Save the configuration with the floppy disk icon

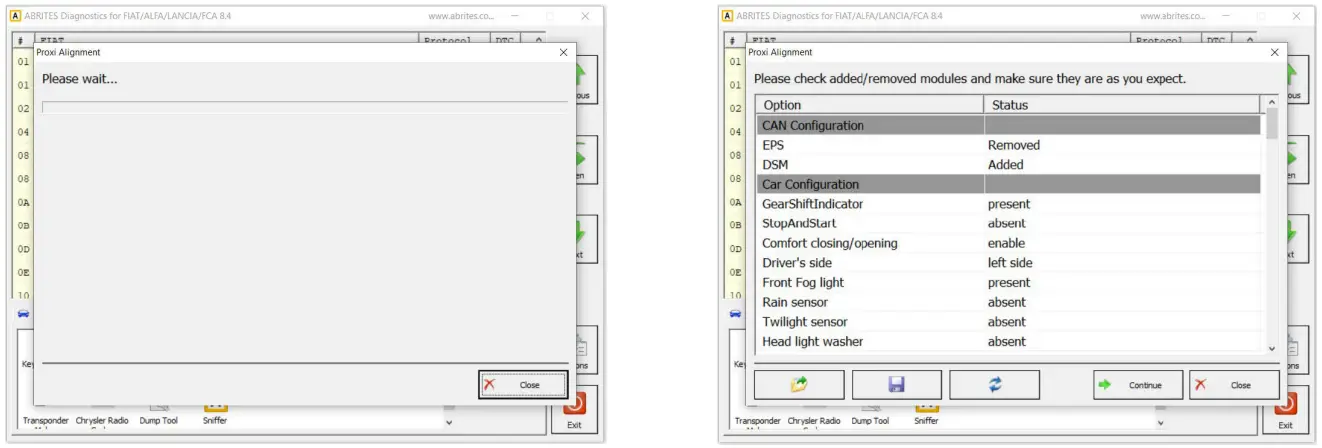pyautogui.click(x=896, y=385)
